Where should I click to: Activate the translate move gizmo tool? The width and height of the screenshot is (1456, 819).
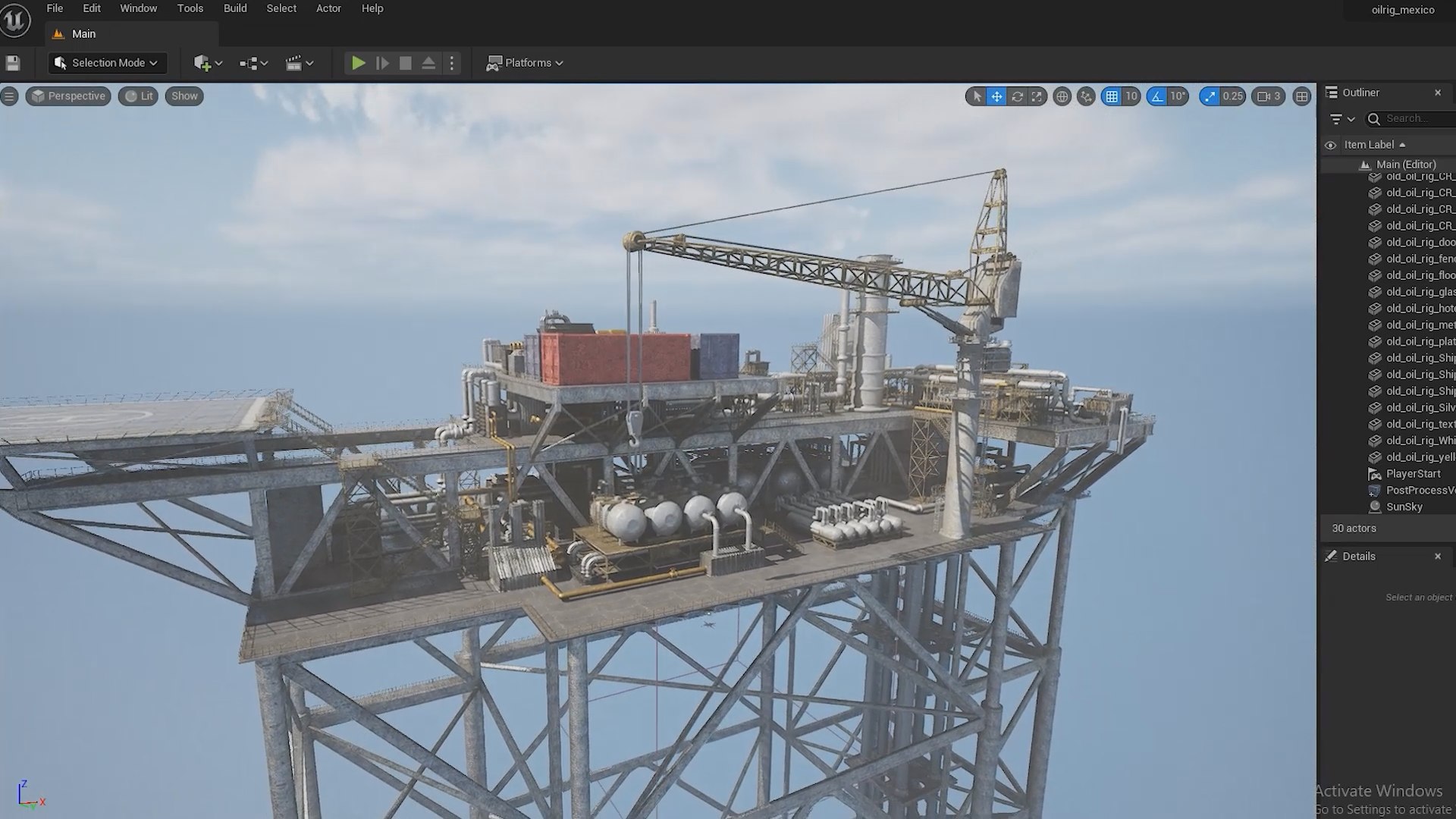(x=996, y=96)
